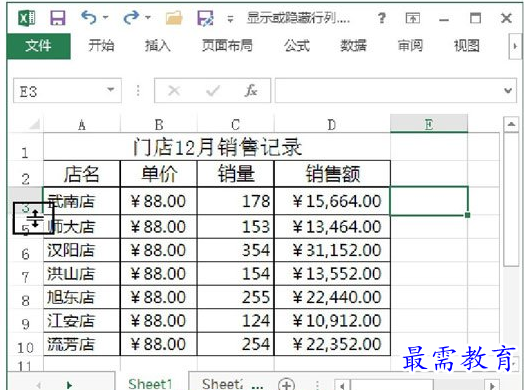Switch to the second sheet tab
The height and width of the screenshot is (390, 524).
tap(222, 383)
